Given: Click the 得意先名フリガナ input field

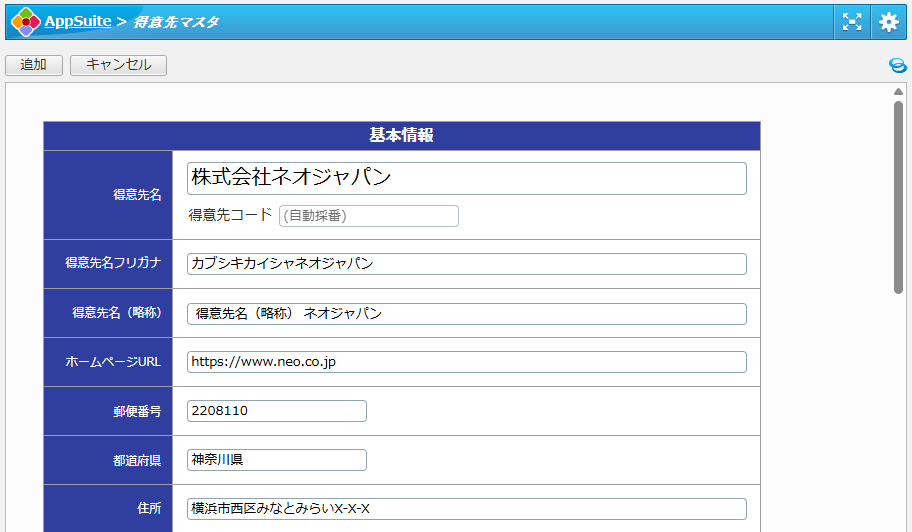Looking at the screenshot, I should [466, 264].
